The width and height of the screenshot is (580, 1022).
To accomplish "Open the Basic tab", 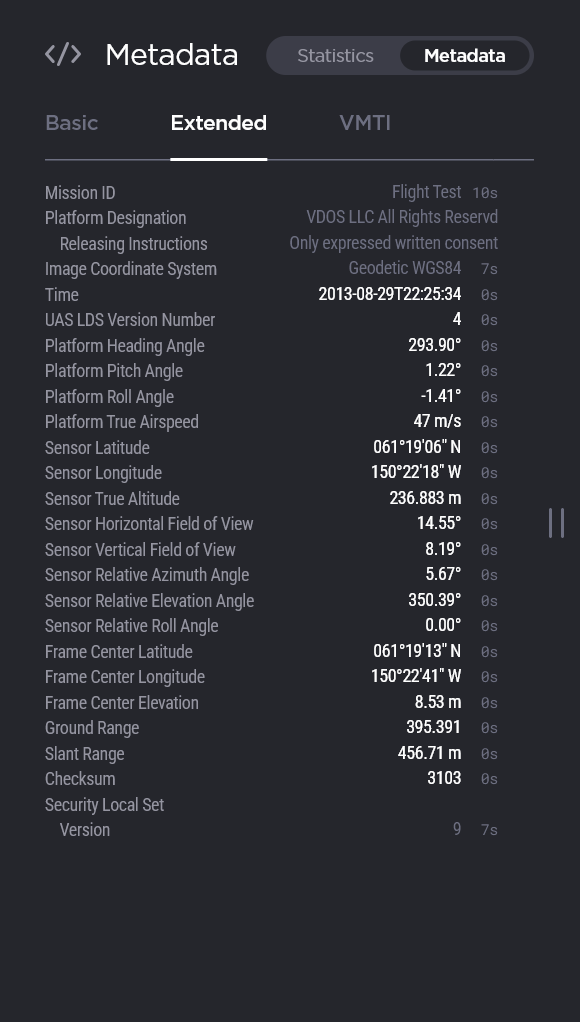I will [72, 123].
